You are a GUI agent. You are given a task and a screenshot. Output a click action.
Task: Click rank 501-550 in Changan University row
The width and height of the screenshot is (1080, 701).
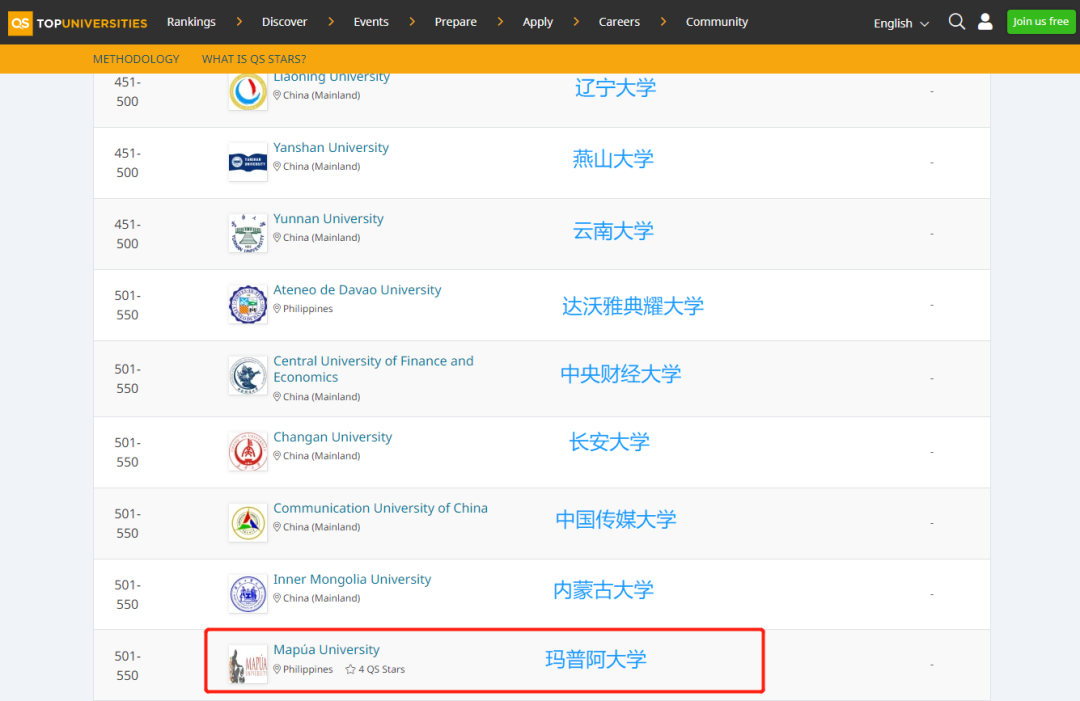coord(127,452)
